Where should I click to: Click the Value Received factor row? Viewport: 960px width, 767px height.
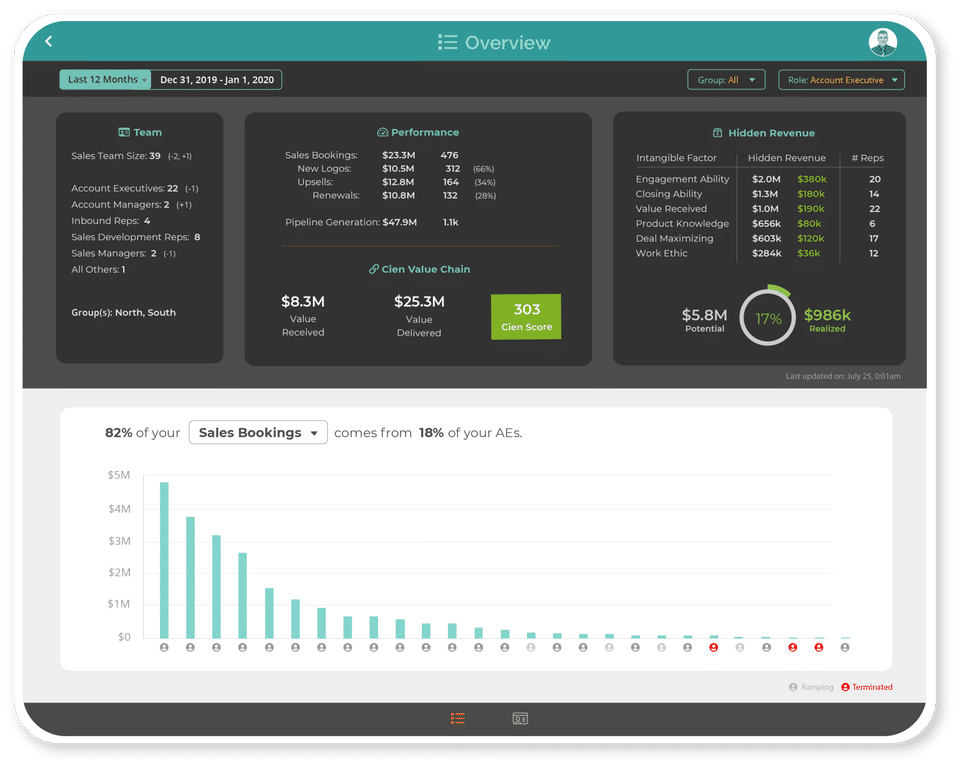758,209
